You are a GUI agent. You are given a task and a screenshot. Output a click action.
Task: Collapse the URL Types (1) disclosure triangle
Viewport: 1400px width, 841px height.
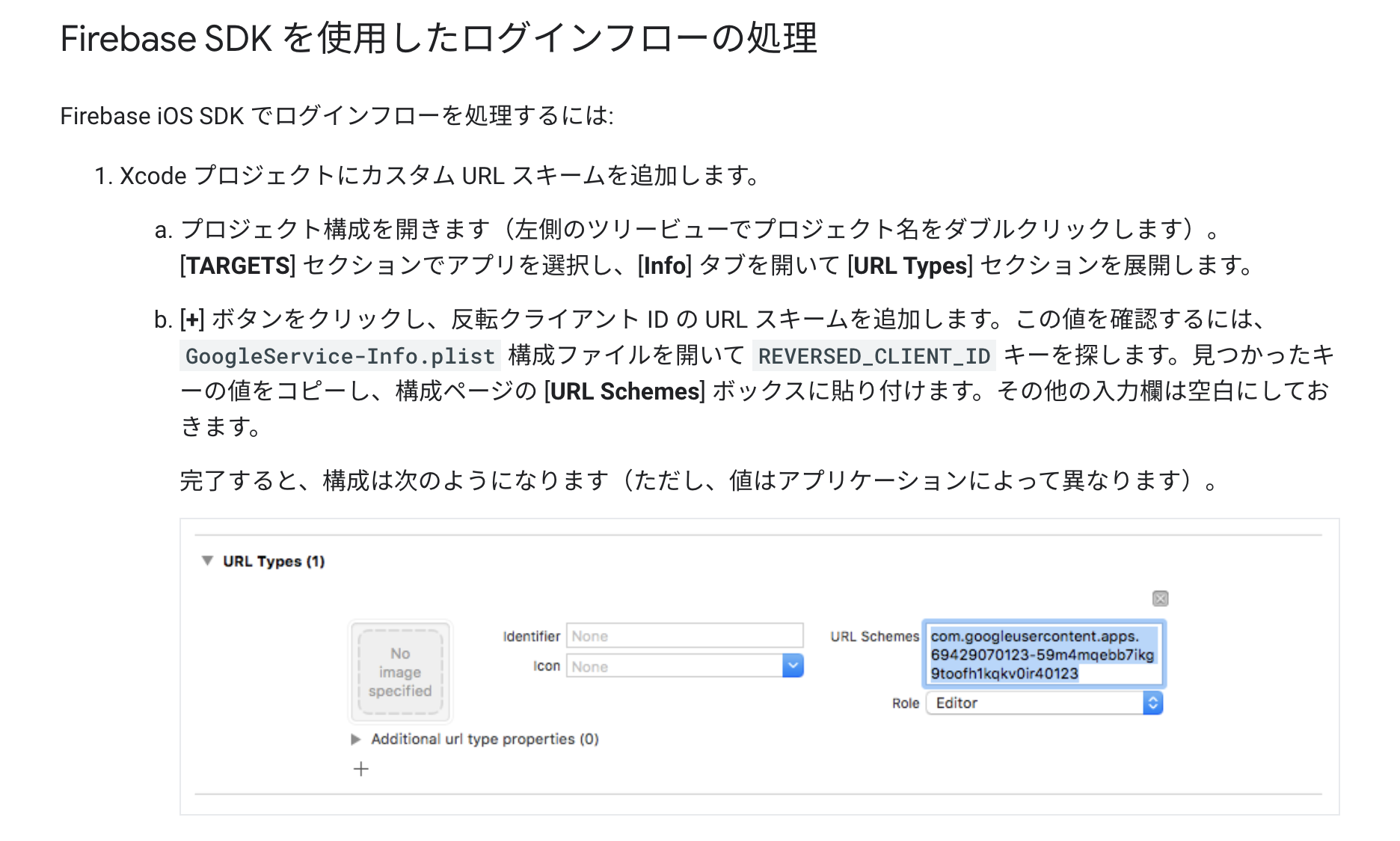pos(207,560)
